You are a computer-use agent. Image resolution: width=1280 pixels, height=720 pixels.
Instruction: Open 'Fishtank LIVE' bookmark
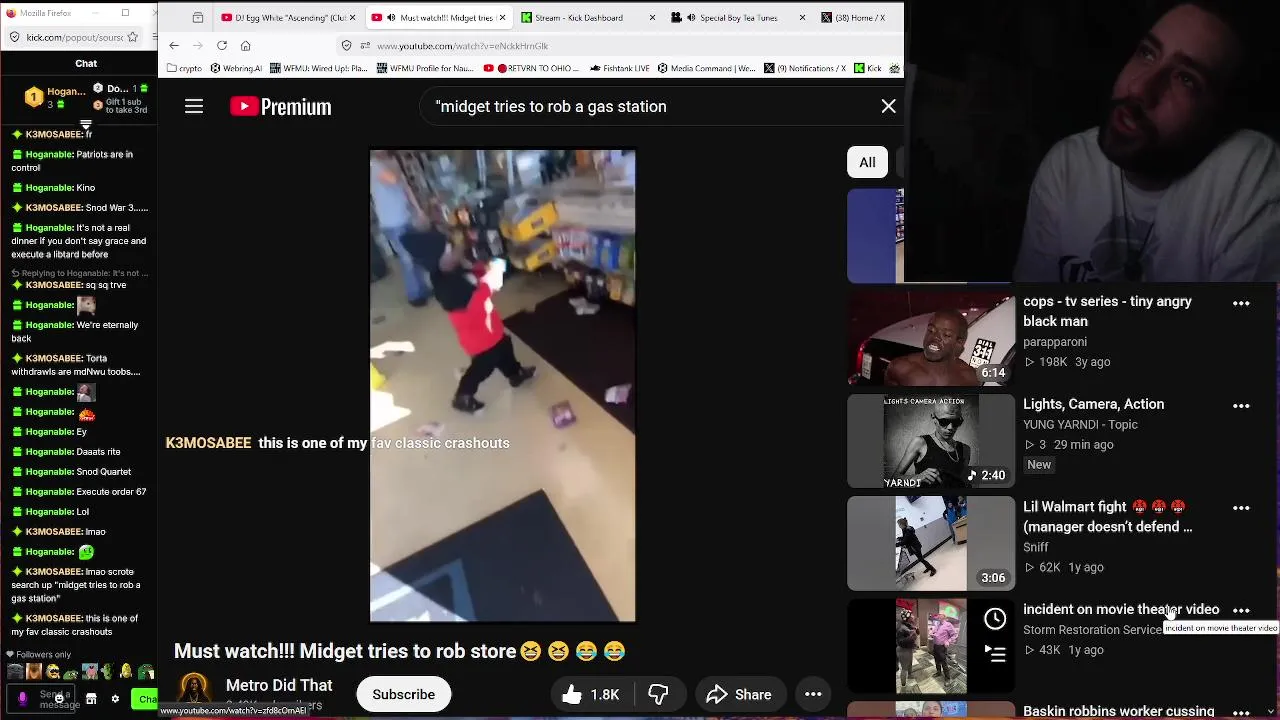coord(620,68)
